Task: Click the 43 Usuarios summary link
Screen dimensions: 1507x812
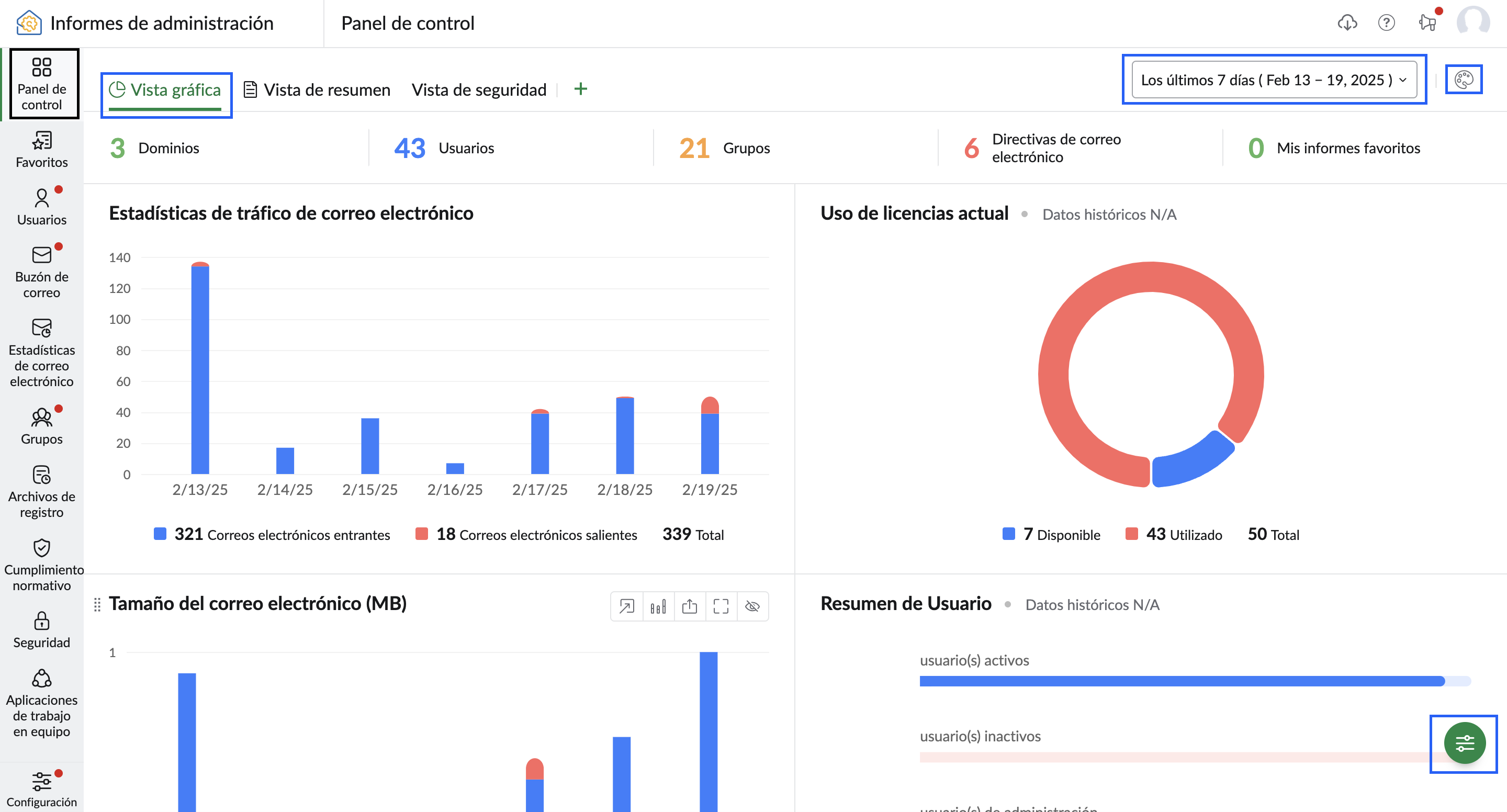Action: [x=444, y=148]
